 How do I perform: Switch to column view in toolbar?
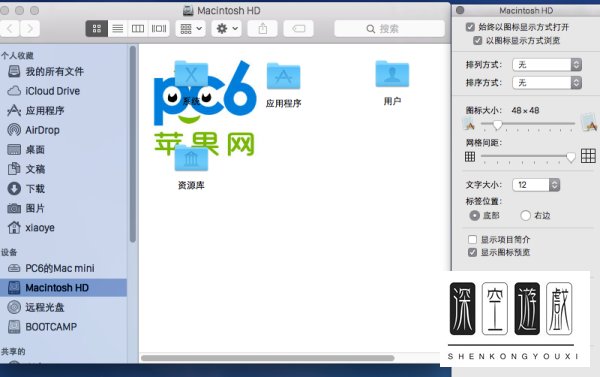pos(138,29)
